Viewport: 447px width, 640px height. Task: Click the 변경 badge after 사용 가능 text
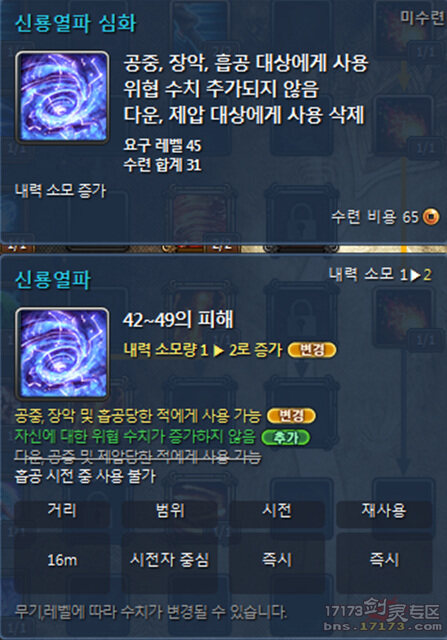[x=291, y=416]
